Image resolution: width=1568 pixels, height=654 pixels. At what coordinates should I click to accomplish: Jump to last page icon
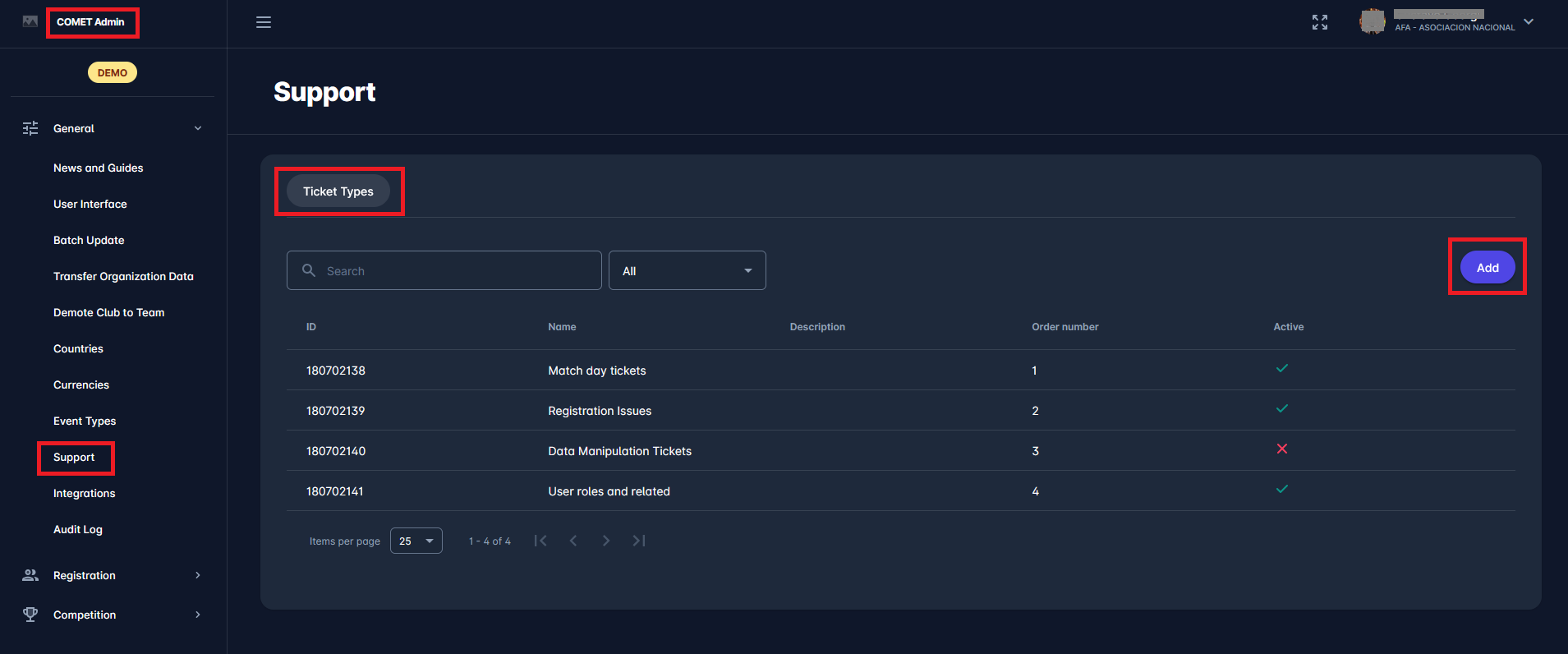point(639,541)
